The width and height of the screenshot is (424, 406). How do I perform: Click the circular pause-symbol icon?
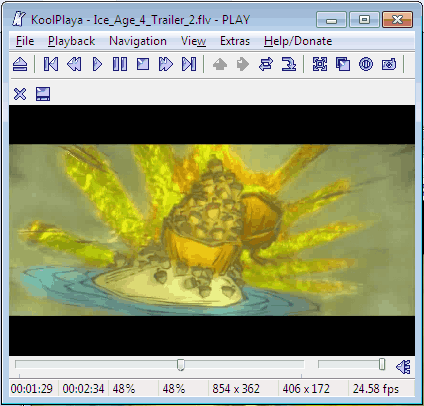coord(366,64)
